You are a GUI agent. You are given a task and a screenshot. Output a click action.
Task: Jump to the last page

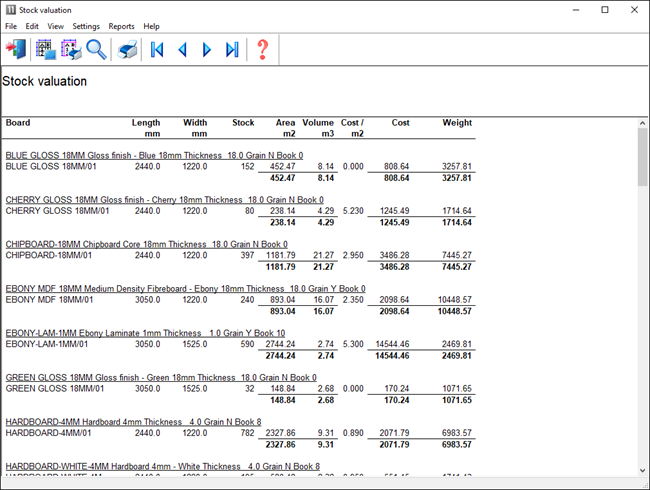(x=232, y=49)
